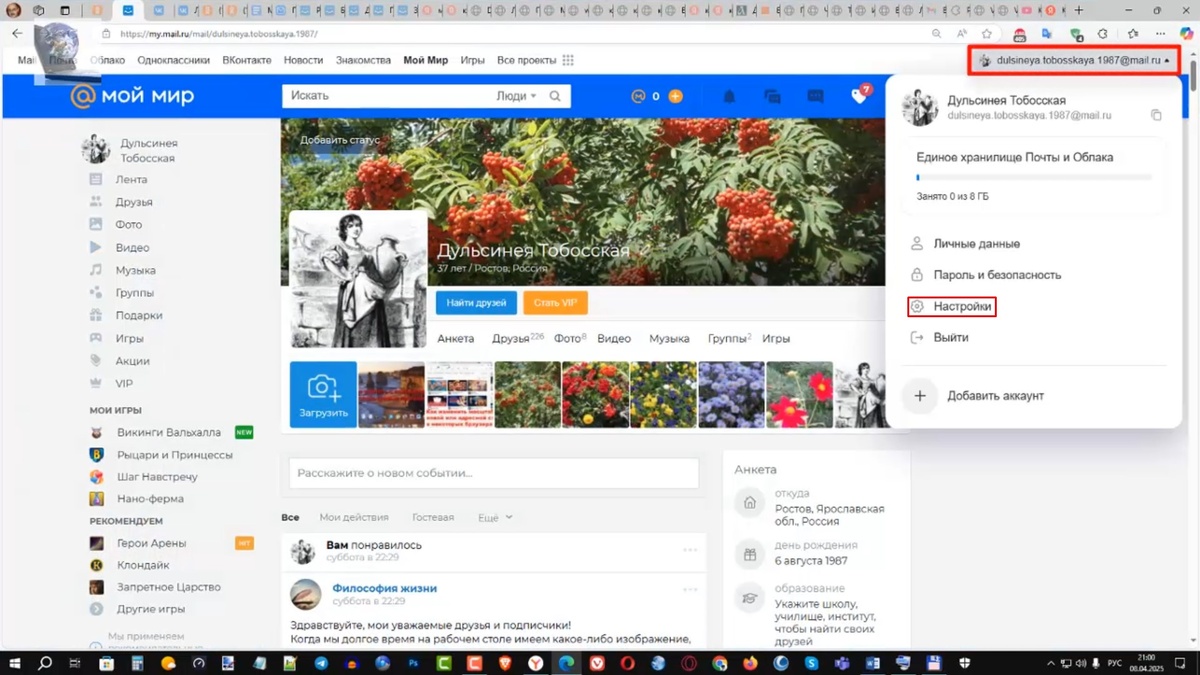This screenshot has height=675, width=1200.
Task: Click Windows Start button
Action: (x=15, y=663)
